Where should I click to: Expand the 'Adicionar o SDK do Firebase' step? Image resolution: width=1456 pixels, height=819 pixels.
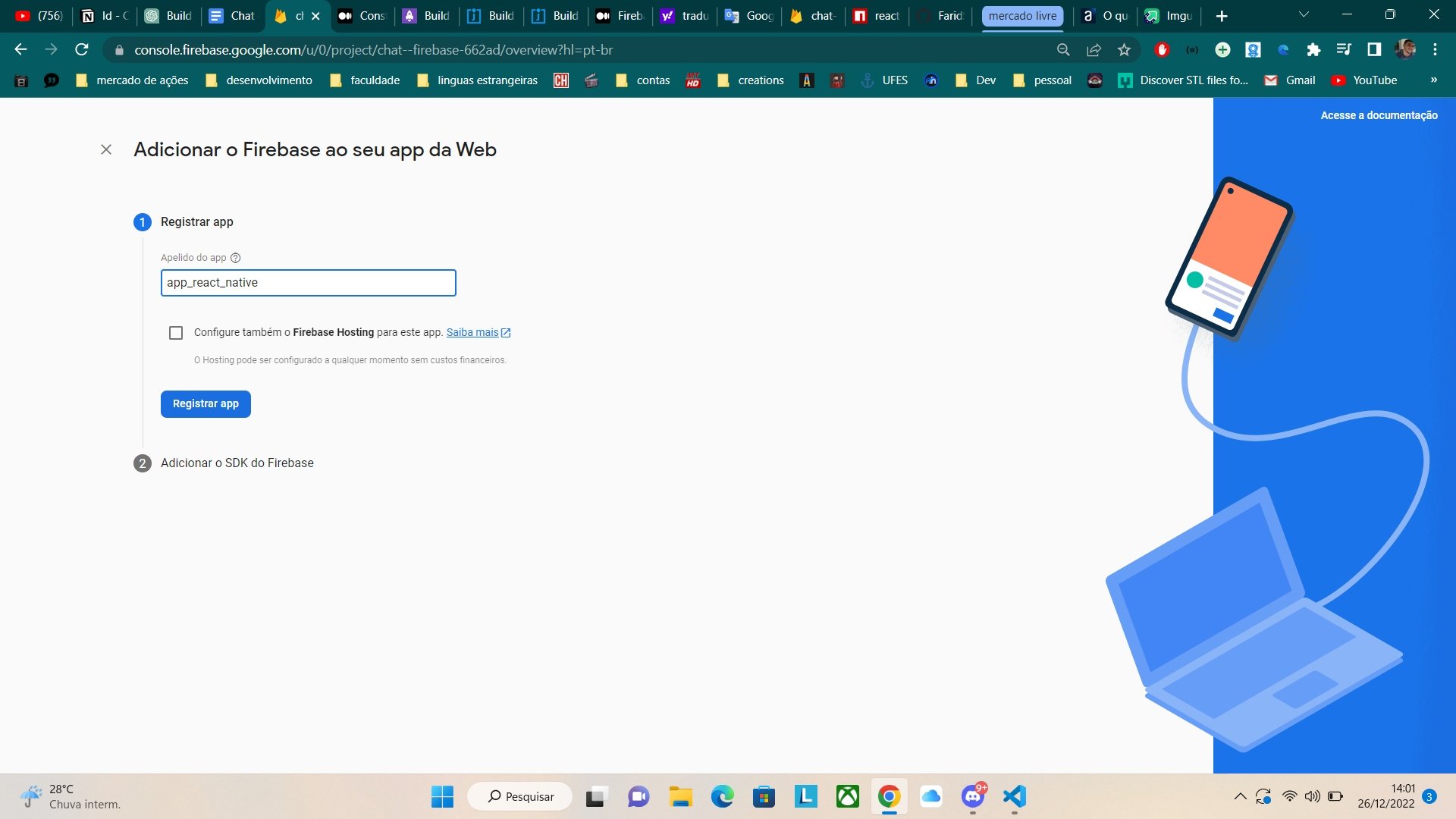coord(237,462)
